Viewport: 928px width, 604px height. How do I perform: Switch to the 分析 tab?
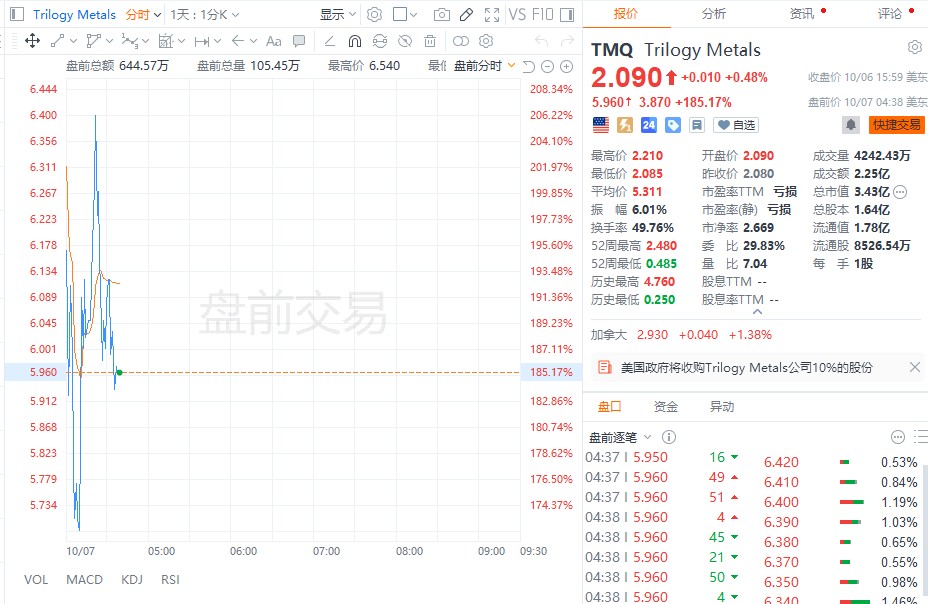(714, 14)
